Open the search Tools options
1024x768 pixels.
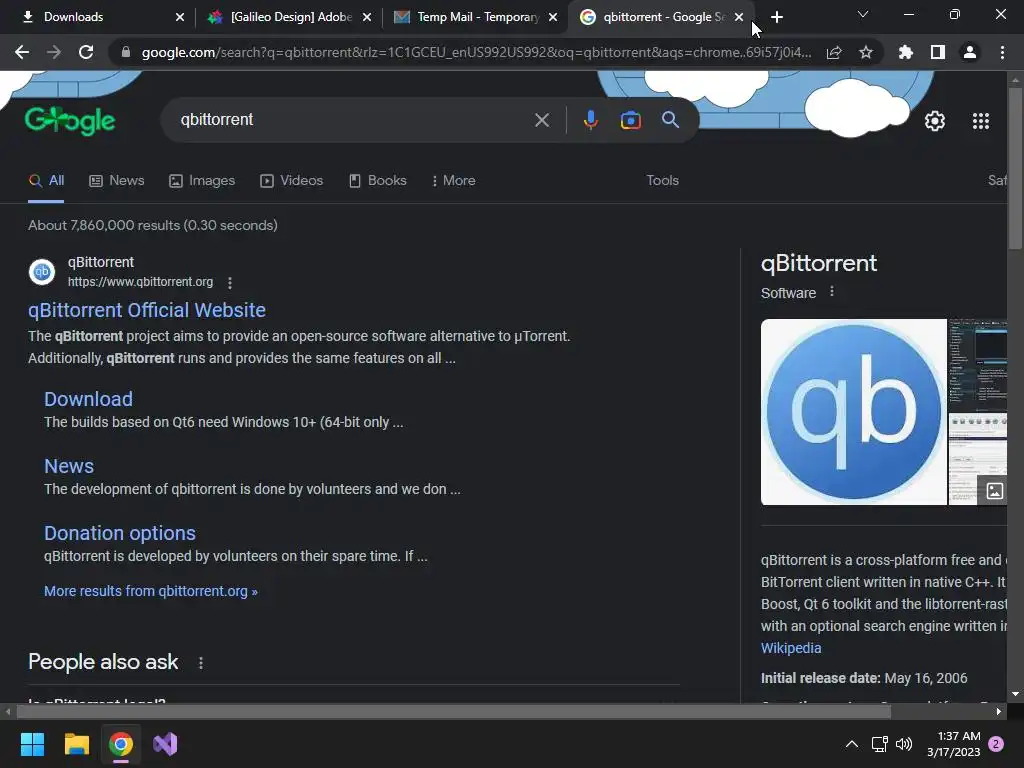click(662, 180)
